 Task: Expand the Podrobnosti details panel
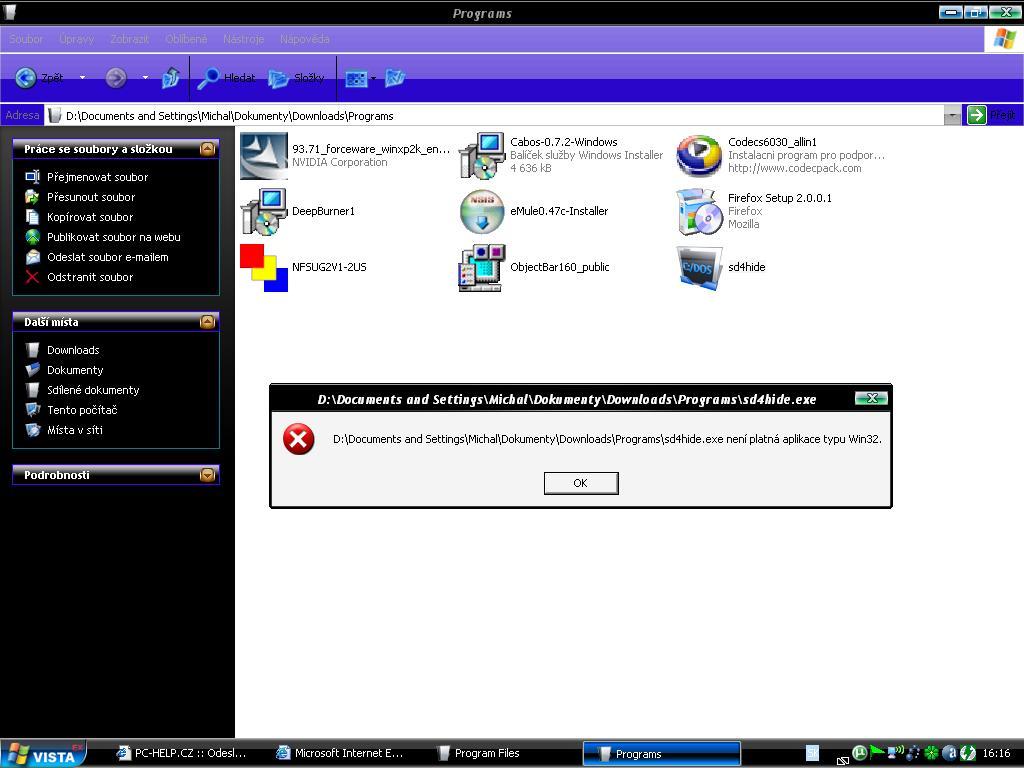tap(207, 475)
